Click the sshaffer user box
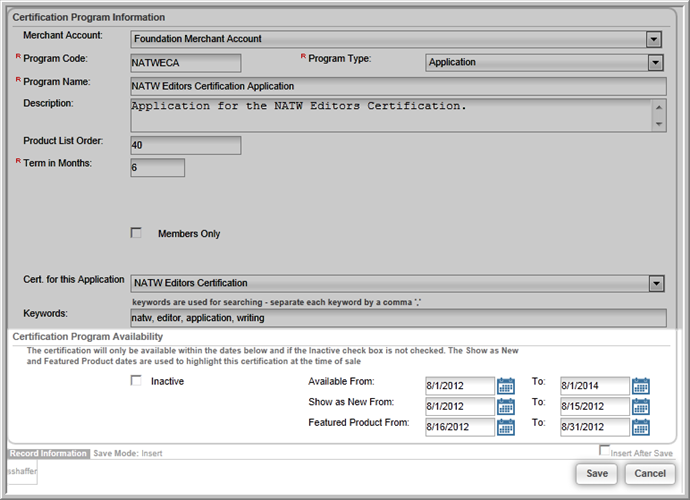This screenshot has height=500, width=690. pos(22,472)
